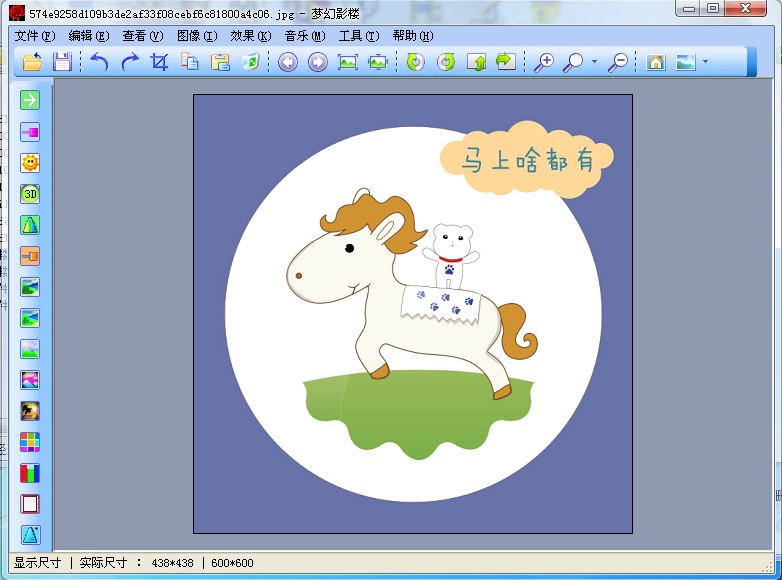Go to the previous image with left arrow button
The height and width of the screenshot is (580, 782).
point(288,62)
